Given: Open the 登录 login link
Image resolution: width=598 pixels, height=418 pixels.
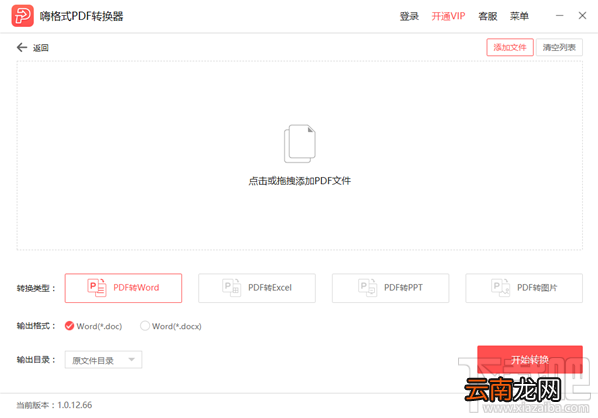Looking at the screenshot, I should coord(409,16).
